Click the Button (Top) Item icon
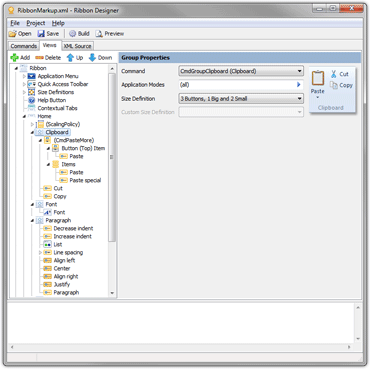Viewport: 370px width, 369px height. coord(56,148)
